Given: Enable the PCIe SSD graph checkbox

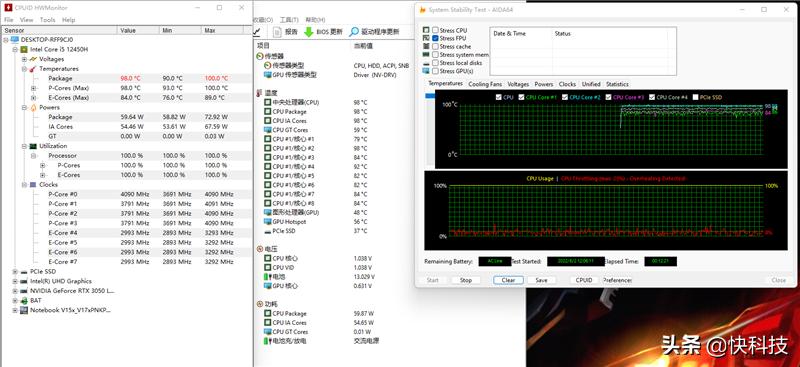Looking at the screenshot, I should coord(696,97).
